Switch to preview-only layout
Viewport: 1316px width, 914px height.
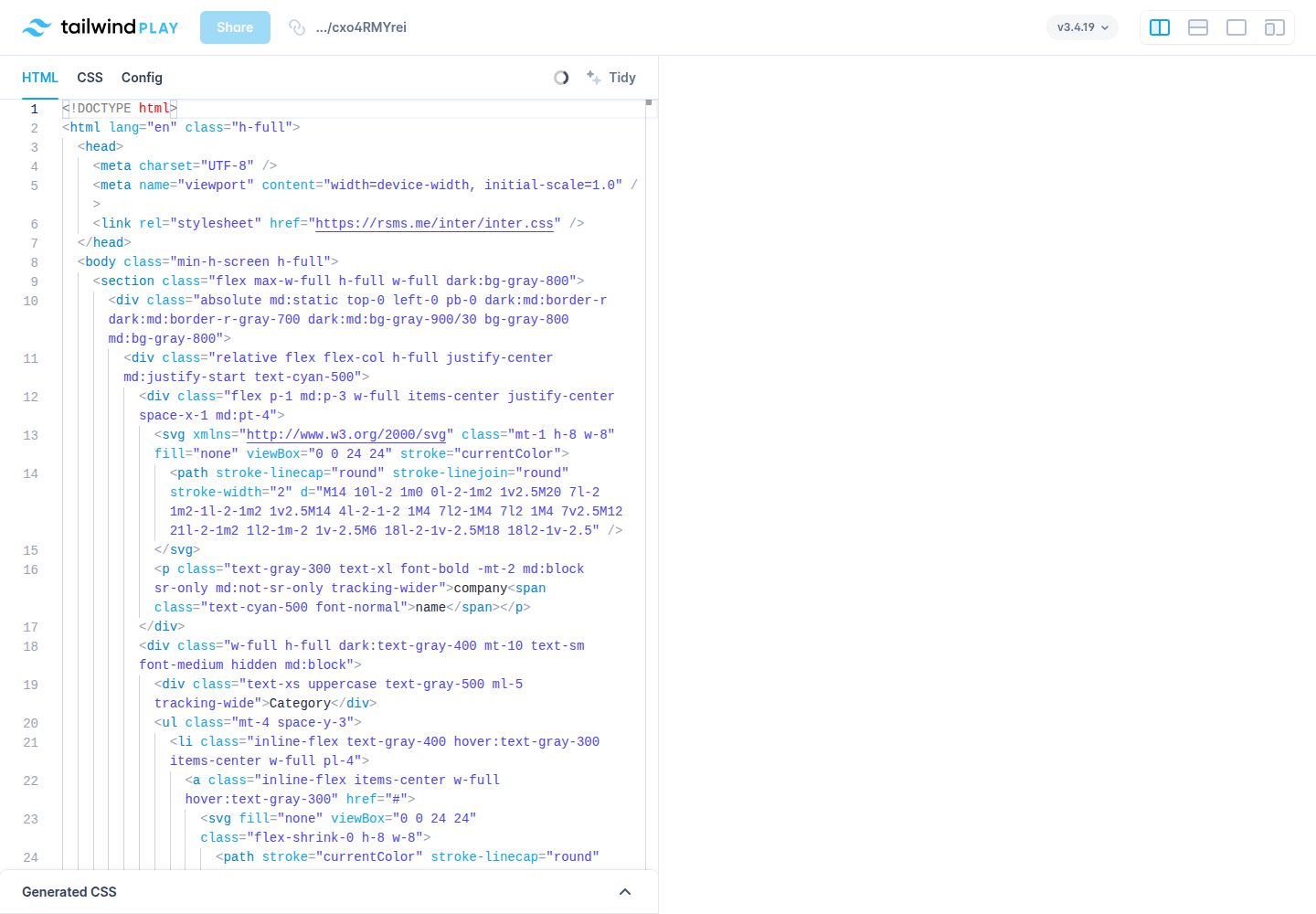[x=1236, y=27]
